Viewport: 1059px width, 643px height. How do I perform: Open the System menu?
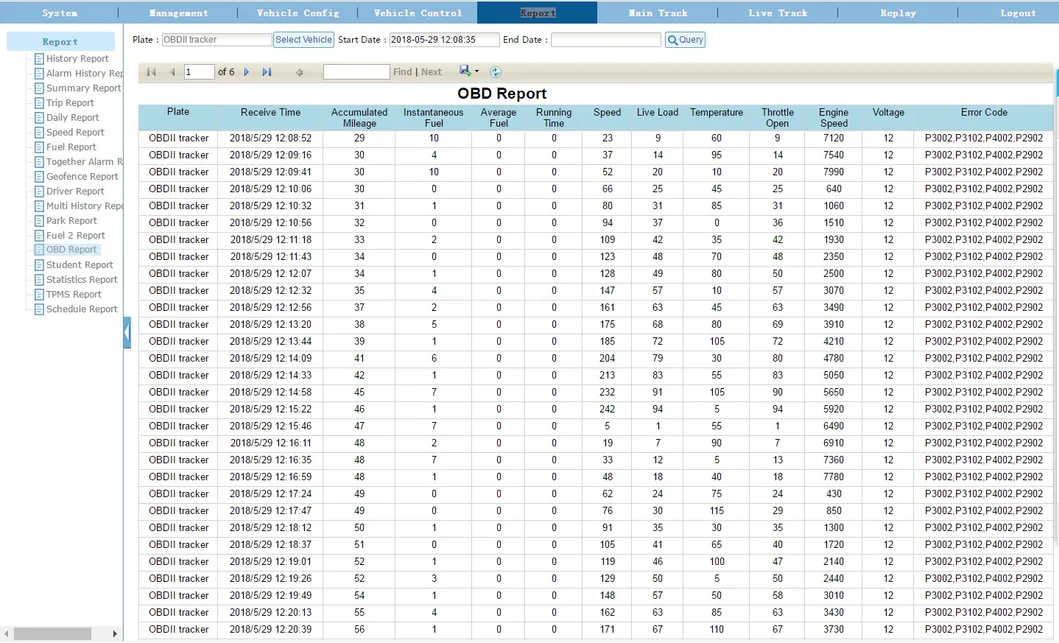59,12
